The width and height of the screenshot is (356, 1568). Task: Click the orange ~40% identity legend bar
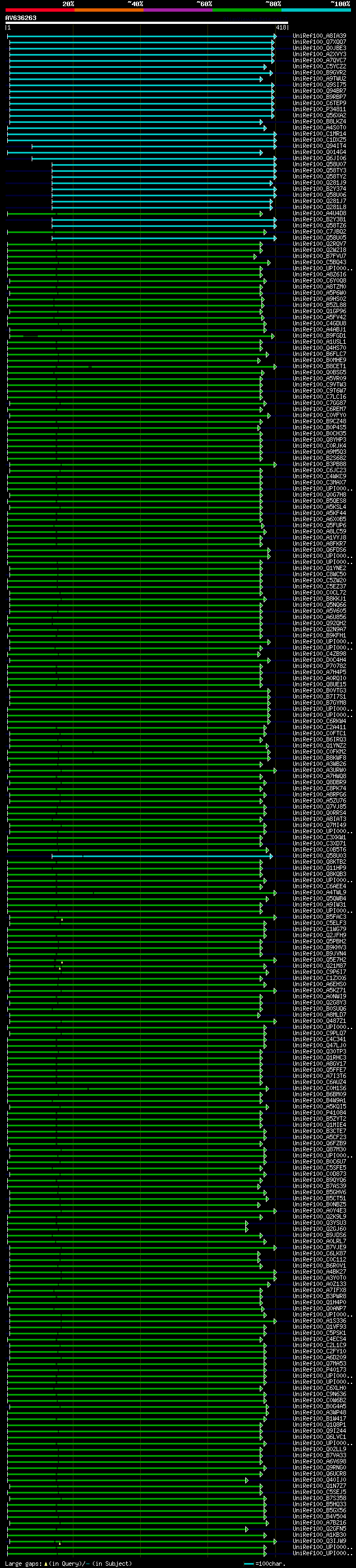coord(109,10)
